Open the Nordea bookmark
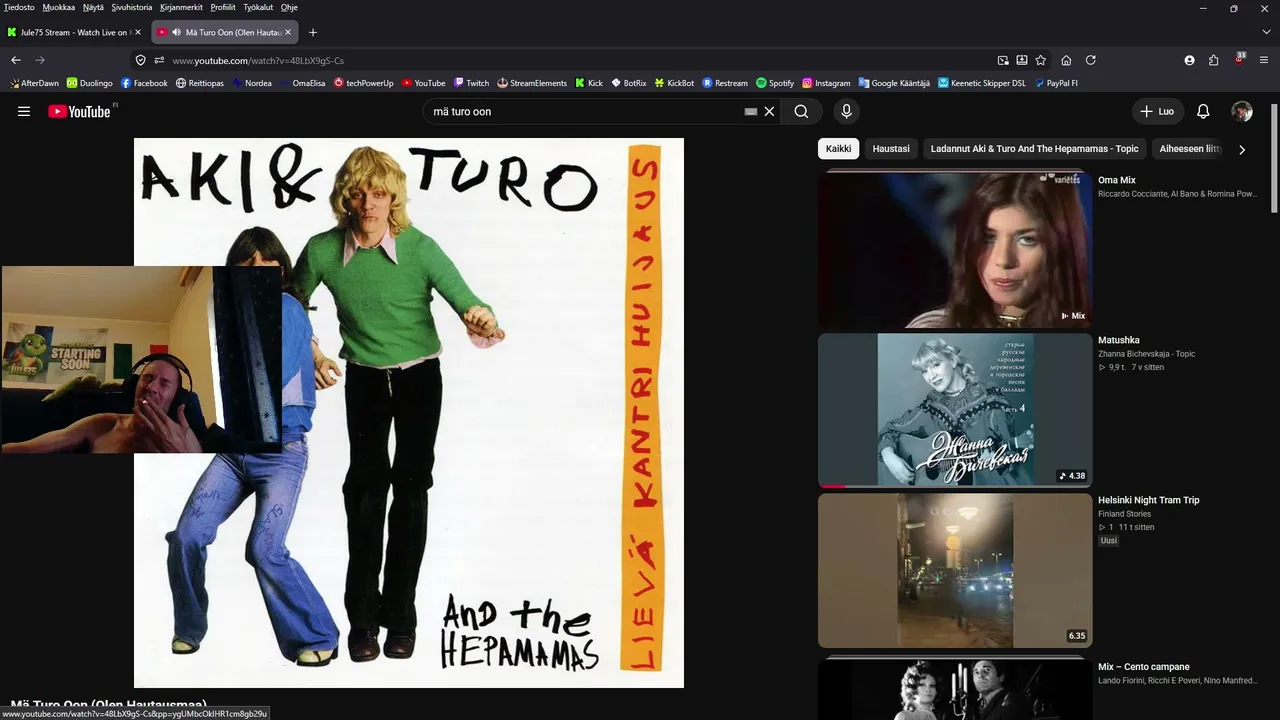The image size is (1280, 720). pyautogui.click(x=252, y=83)
